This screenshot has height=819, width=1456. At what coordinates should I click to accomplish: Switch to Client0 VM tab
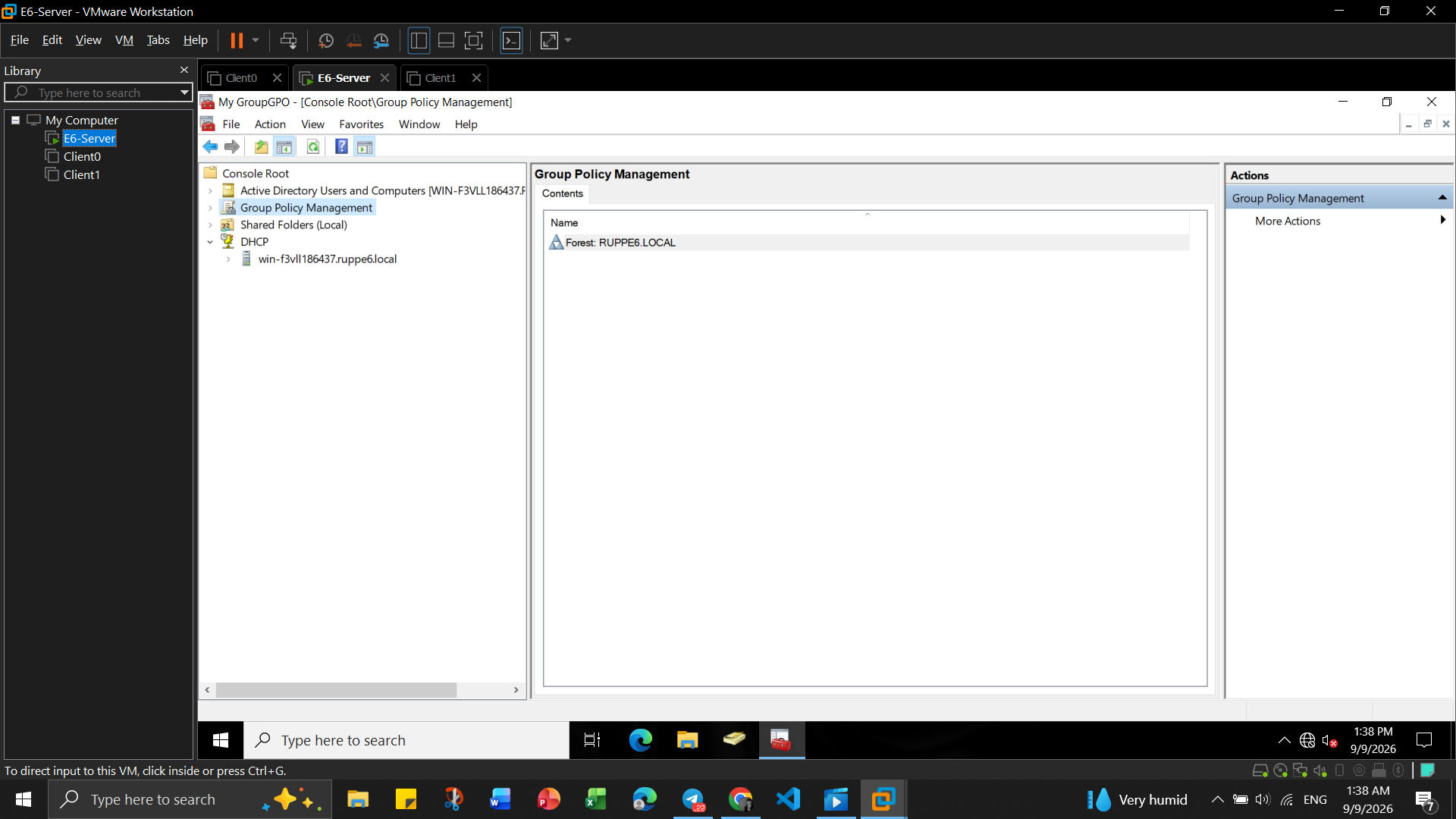(241, 78)
